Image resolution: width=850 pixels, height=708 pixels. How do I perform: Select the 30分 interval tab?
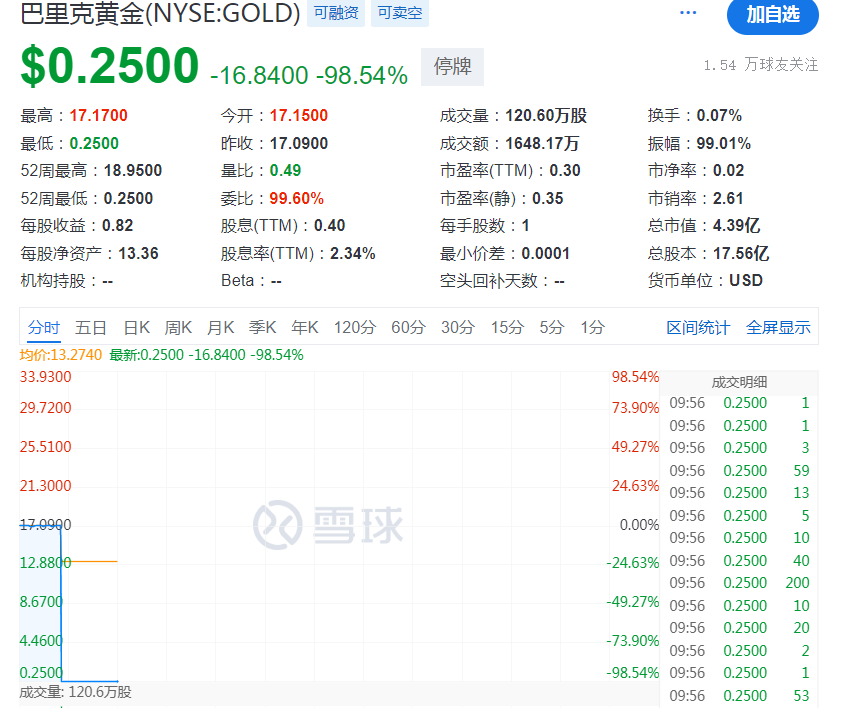pyautogui.click(x=458, y=327)
